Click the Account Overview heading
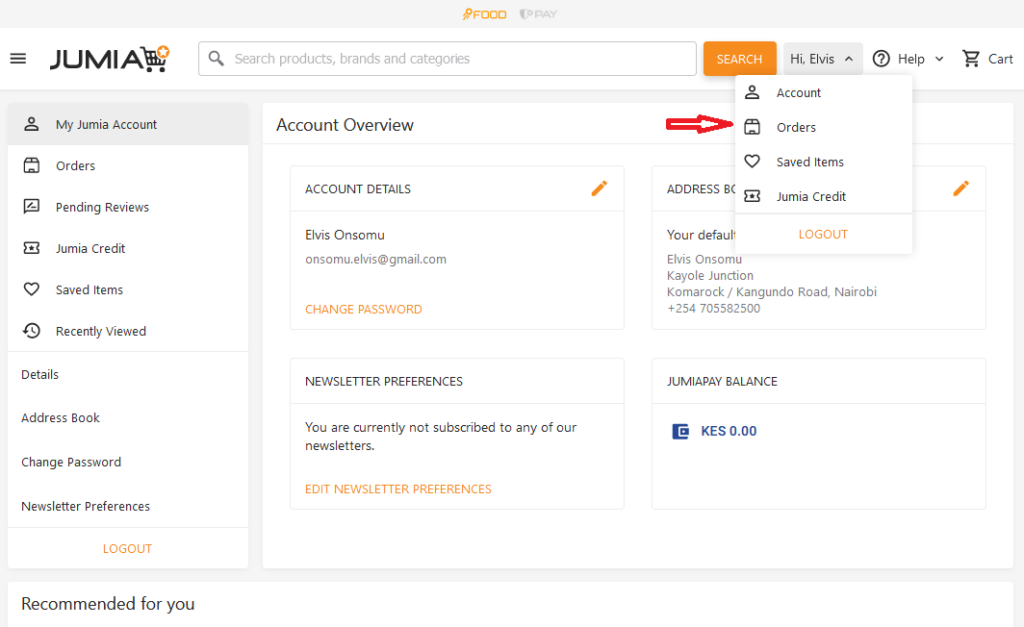Screen dimensions: 1024x627 [345, 125]
